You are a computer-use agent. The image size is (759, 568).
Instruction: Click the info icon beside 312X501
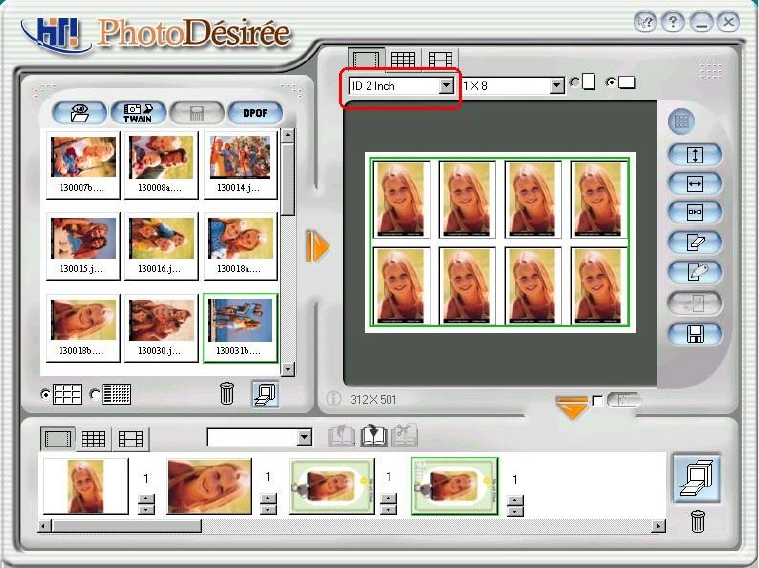point(333,399)
